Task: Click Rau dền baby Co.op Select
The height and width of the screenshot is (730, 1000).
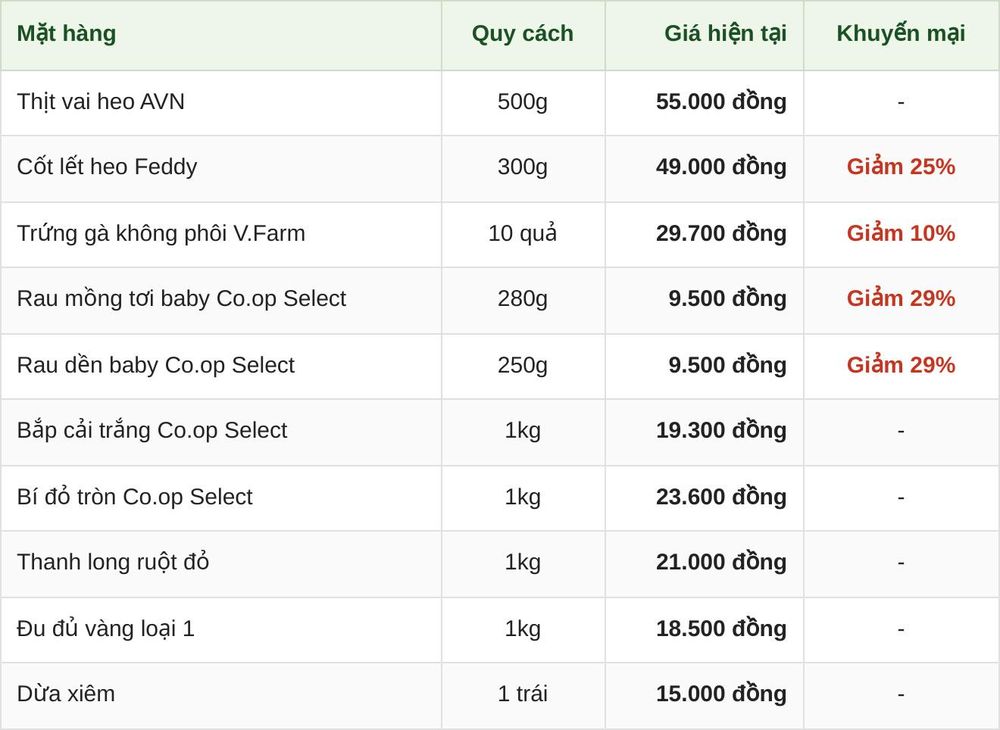Action: pyautogui.click(x=156, y=365)
